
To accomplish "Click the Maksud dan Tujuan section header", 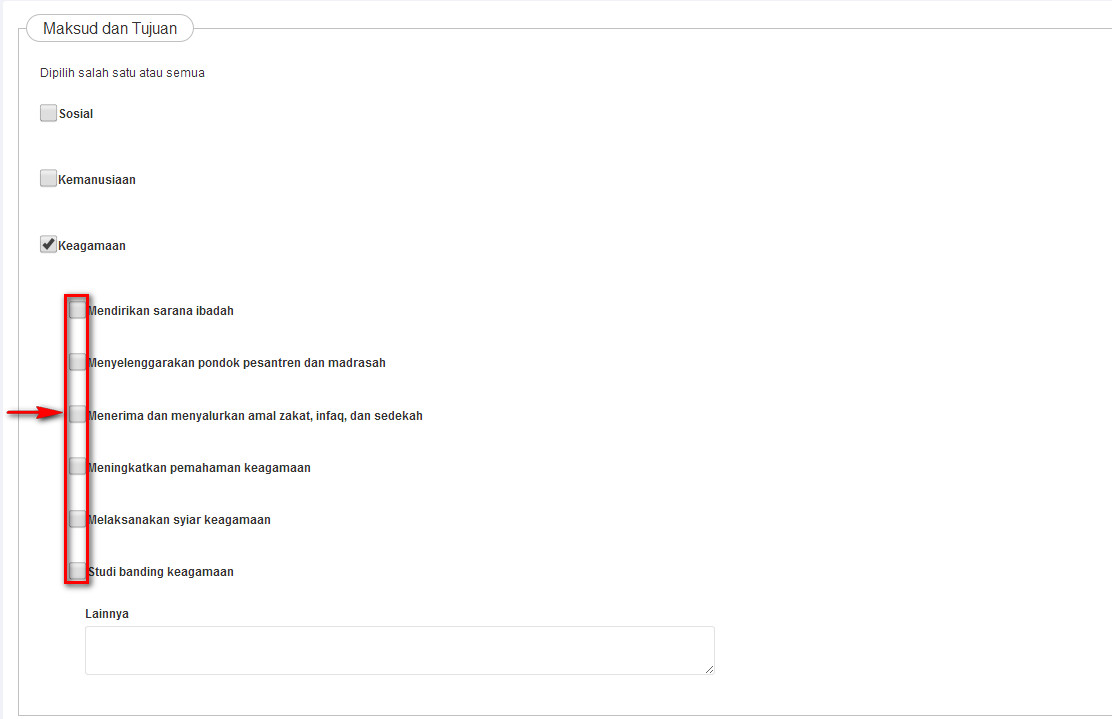I will pos(110,29).
